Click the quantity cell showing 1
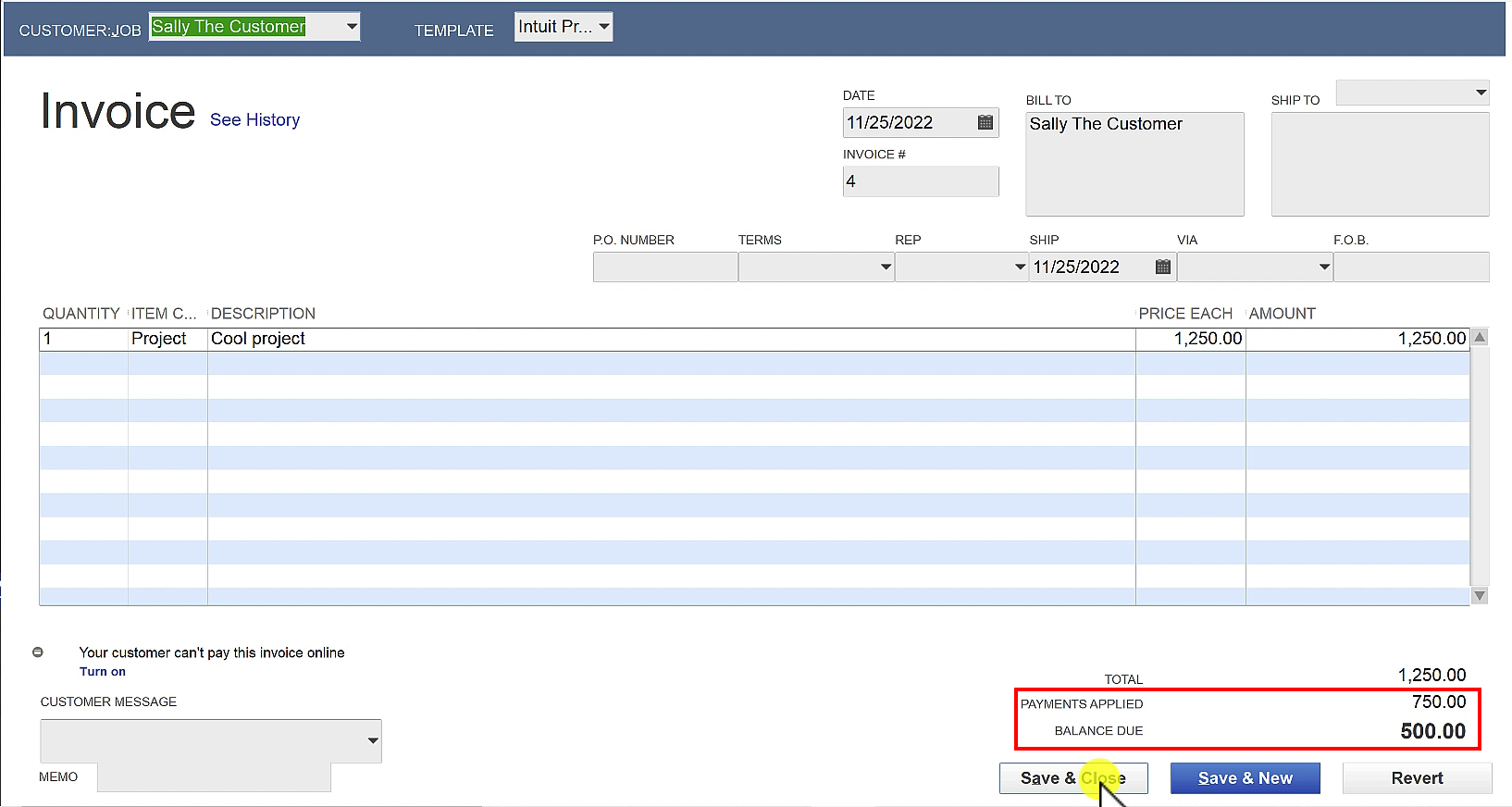Viewport: 1512px width, 807px height. pyautogui.click(x=83, y=339)
